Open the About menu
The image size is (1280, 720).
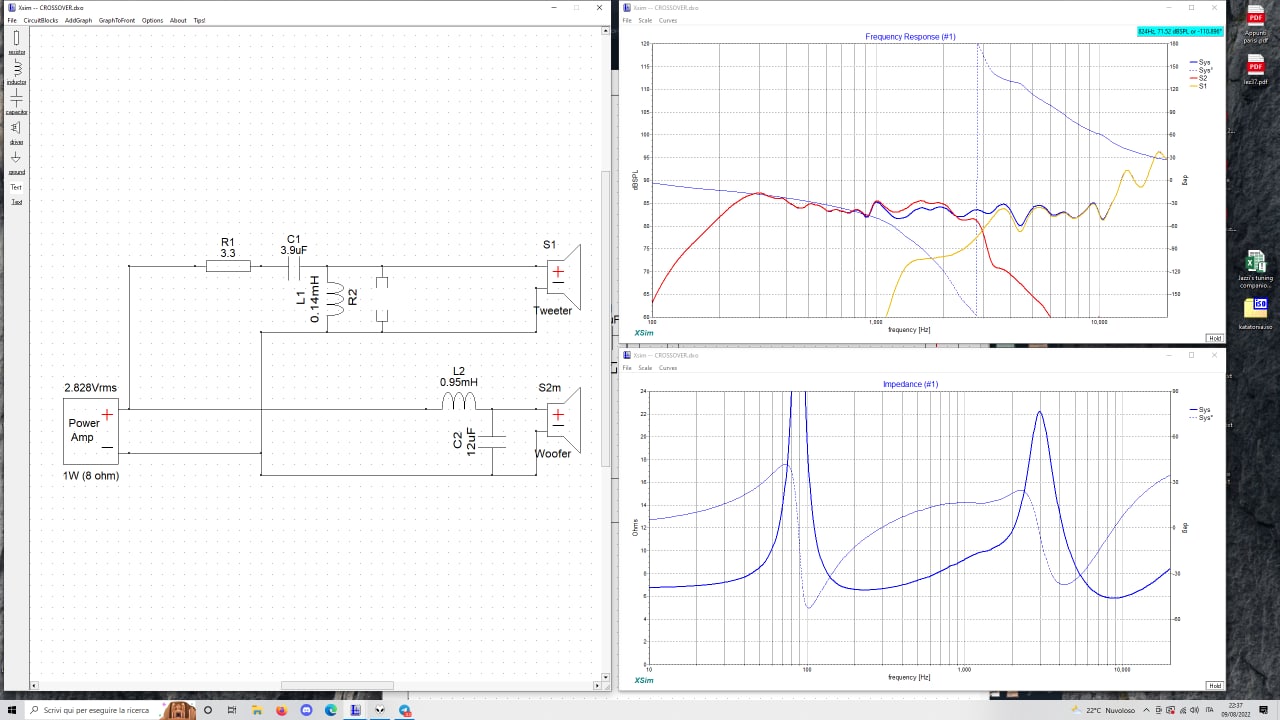click(x=178, y=20)
